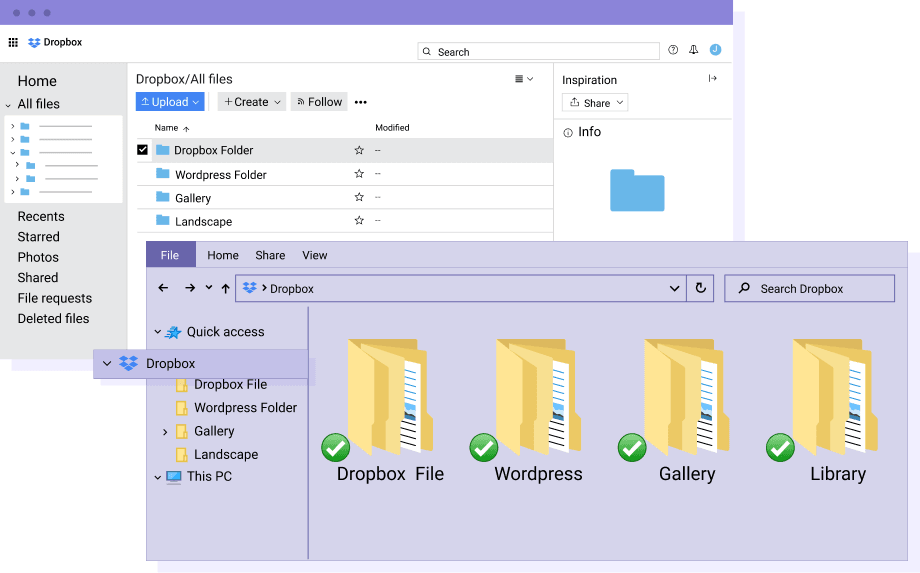This screenshot has height=573, width=920.
Task: Open the notifications bell icon
Action: click(x=694, y=50)
